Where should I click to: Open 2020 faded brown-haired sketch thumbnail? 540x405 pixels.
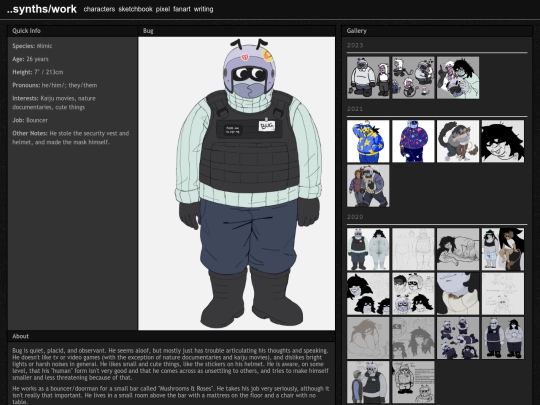pyautogui.click(x=368, y=338)
